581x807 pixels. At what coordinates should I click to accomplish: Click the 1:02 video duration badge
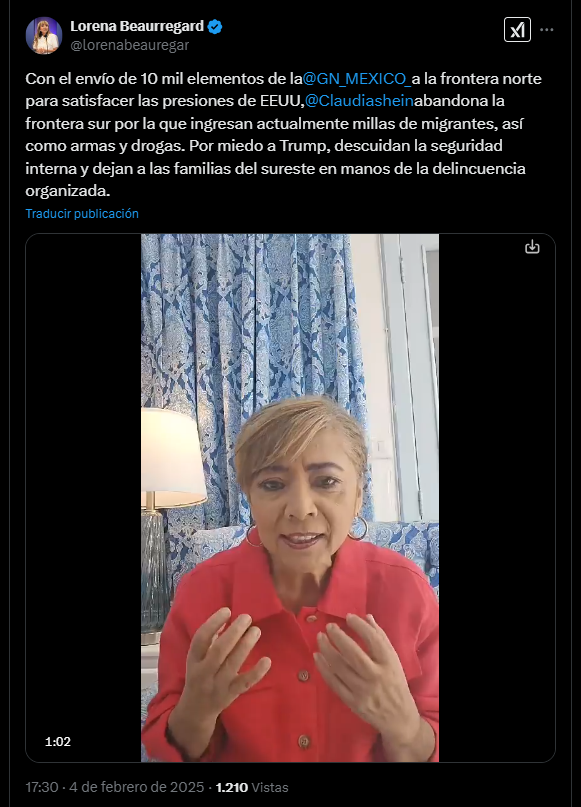[58, 742]
